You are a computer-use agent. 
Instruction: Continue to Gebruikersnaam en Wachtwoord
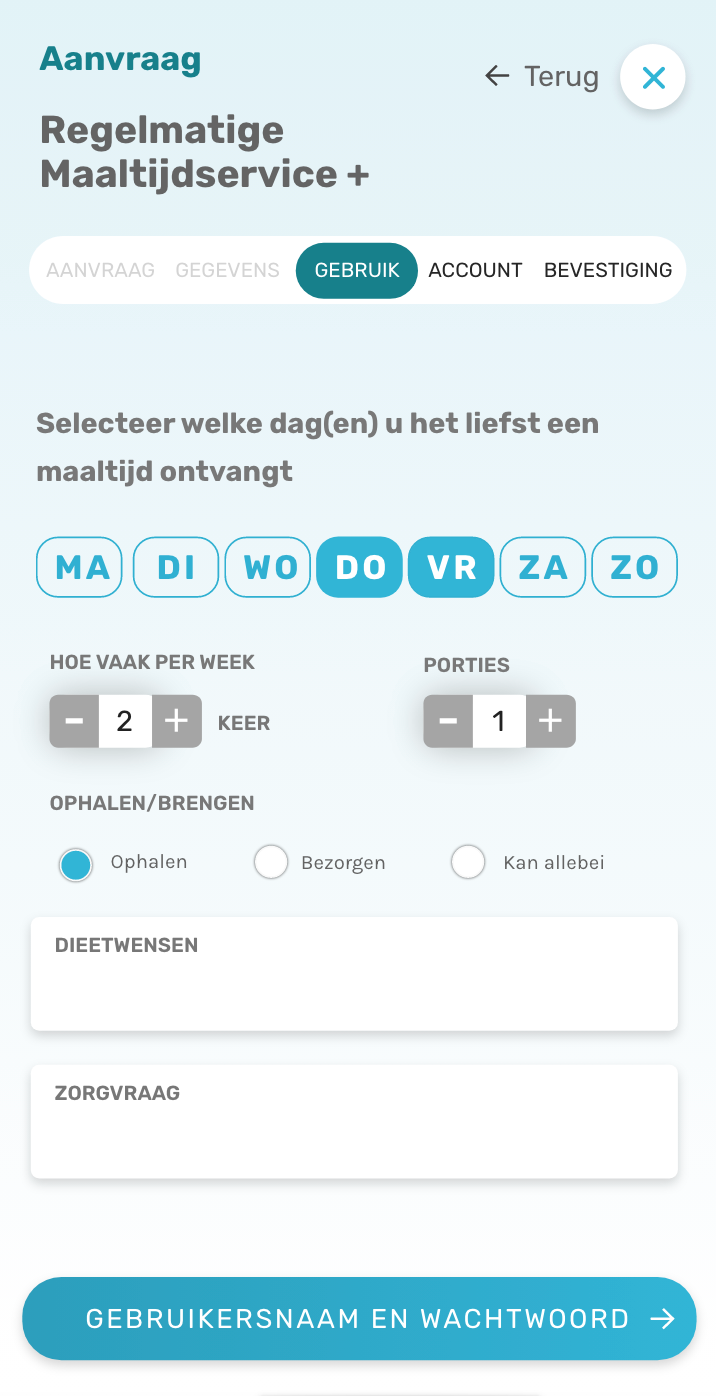coord(358,1318)
